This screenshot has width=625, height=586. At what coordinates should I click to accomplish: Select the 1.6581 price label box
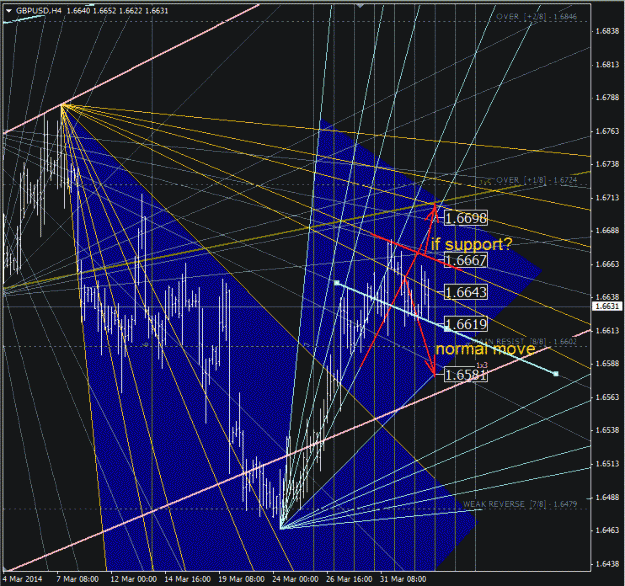tap(466, 375)
